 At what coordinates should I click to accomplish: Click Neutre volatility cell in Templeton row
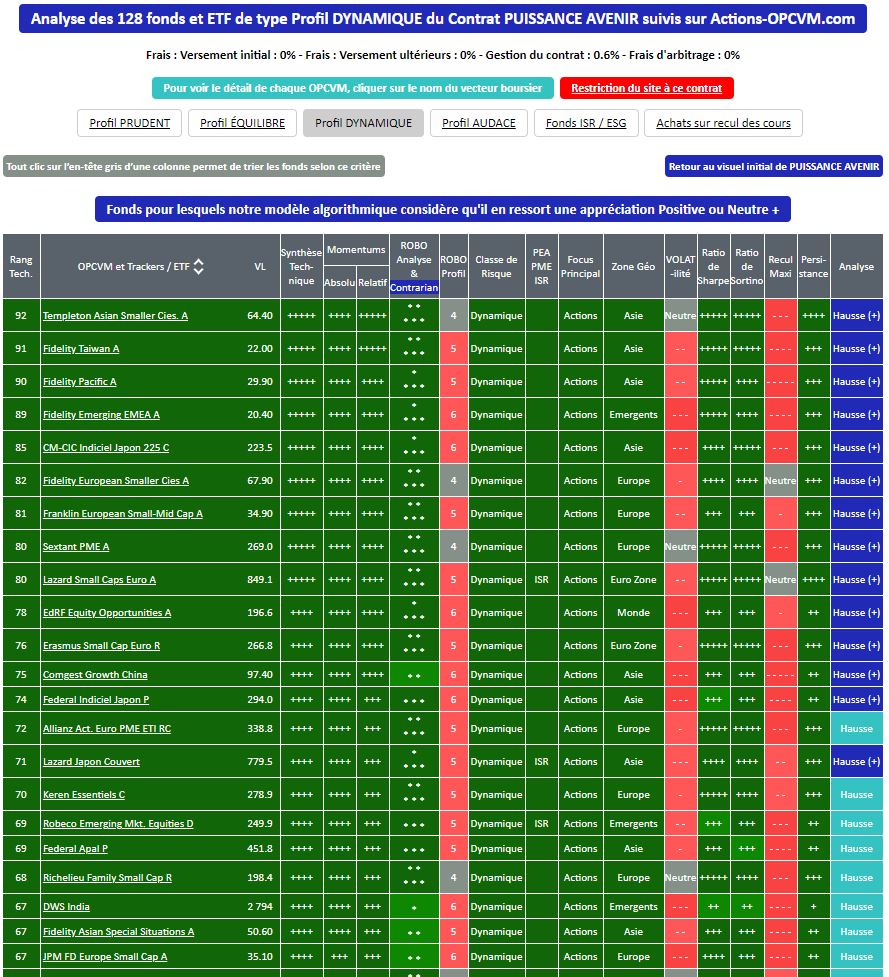tap(680, 316)
